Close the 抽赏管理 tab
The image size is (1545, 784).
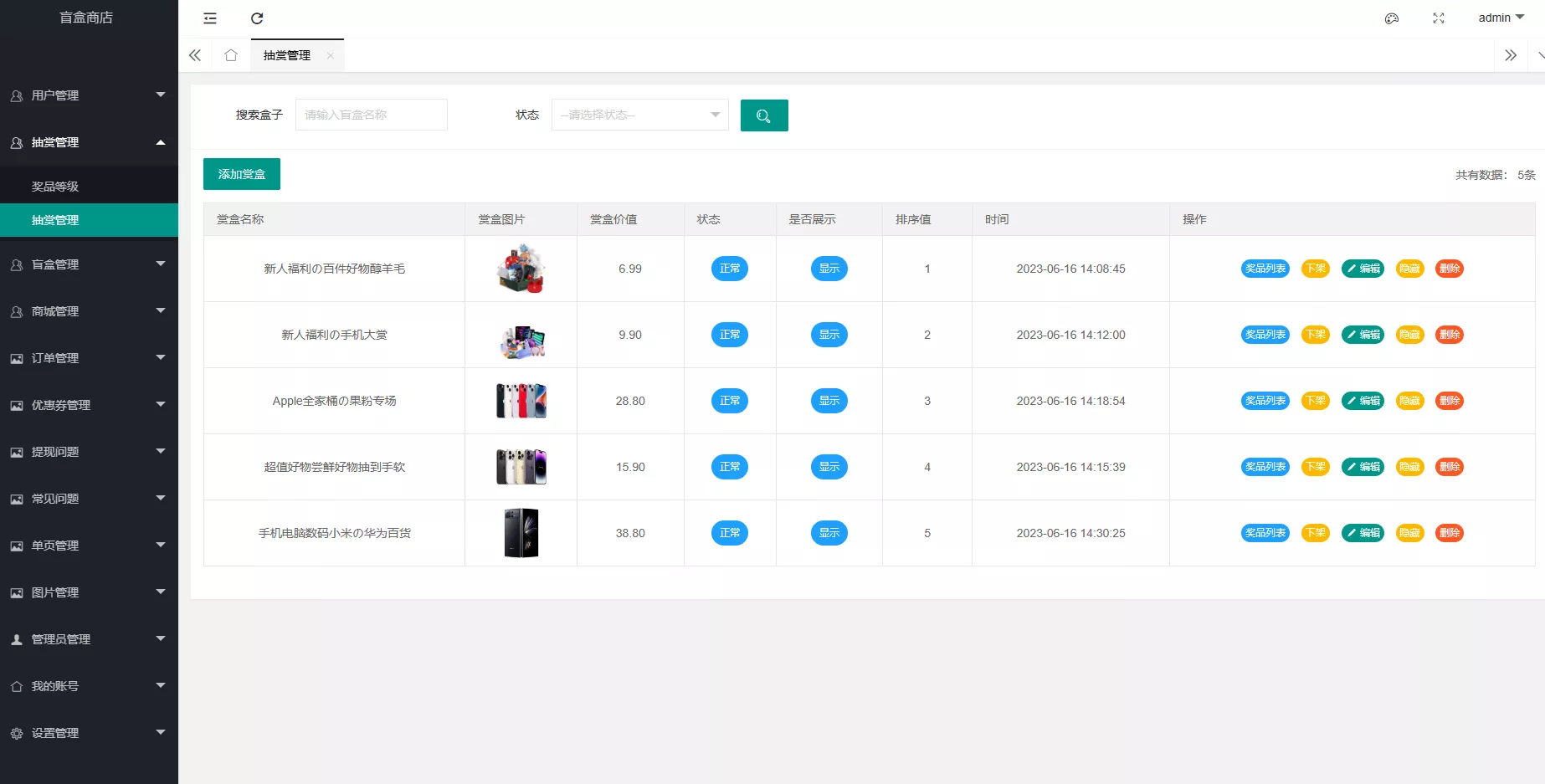331,55
